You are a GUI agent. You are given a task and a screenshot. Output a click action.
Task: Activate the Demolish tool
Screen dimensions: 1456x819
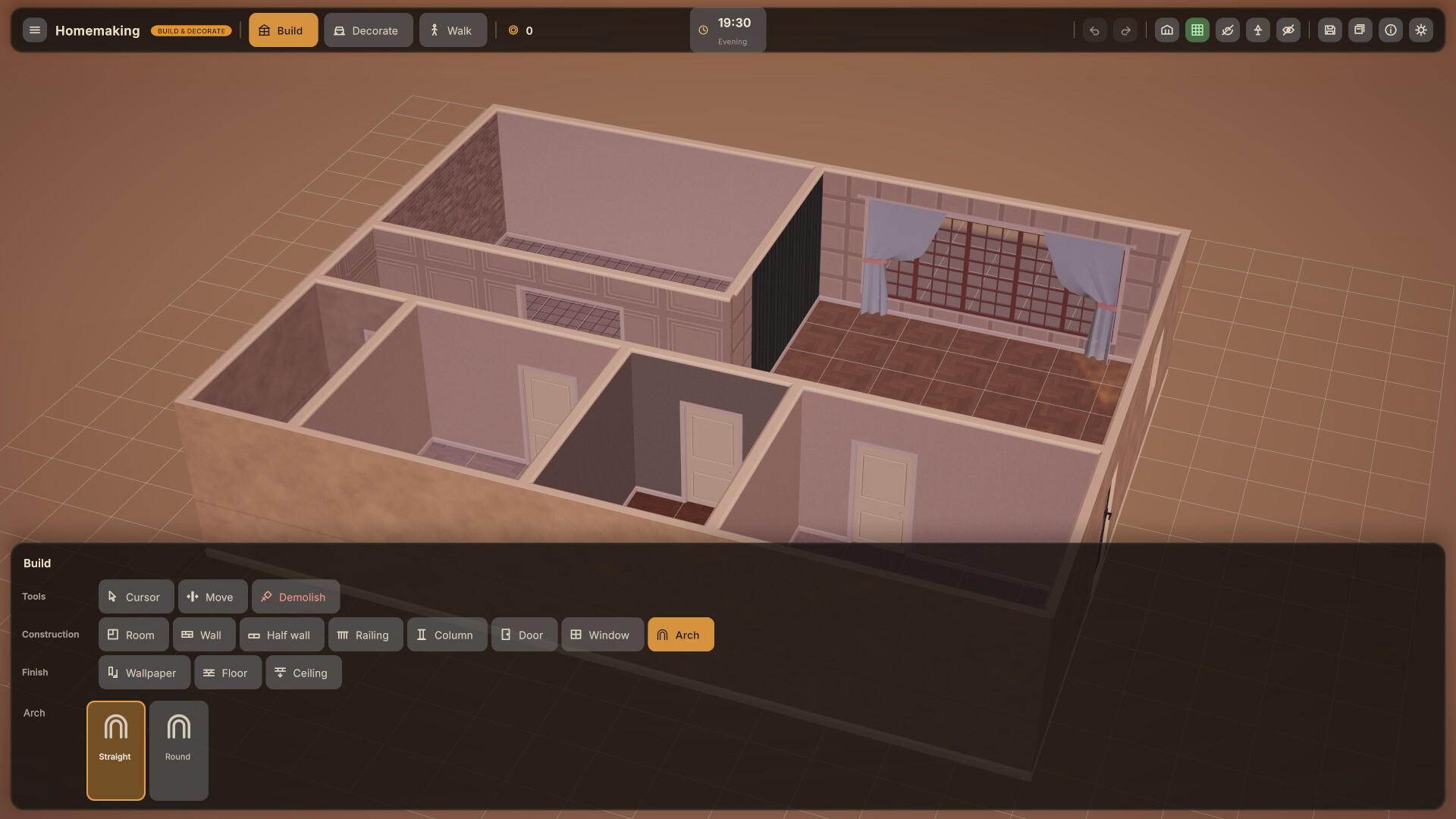click(295, 597)
